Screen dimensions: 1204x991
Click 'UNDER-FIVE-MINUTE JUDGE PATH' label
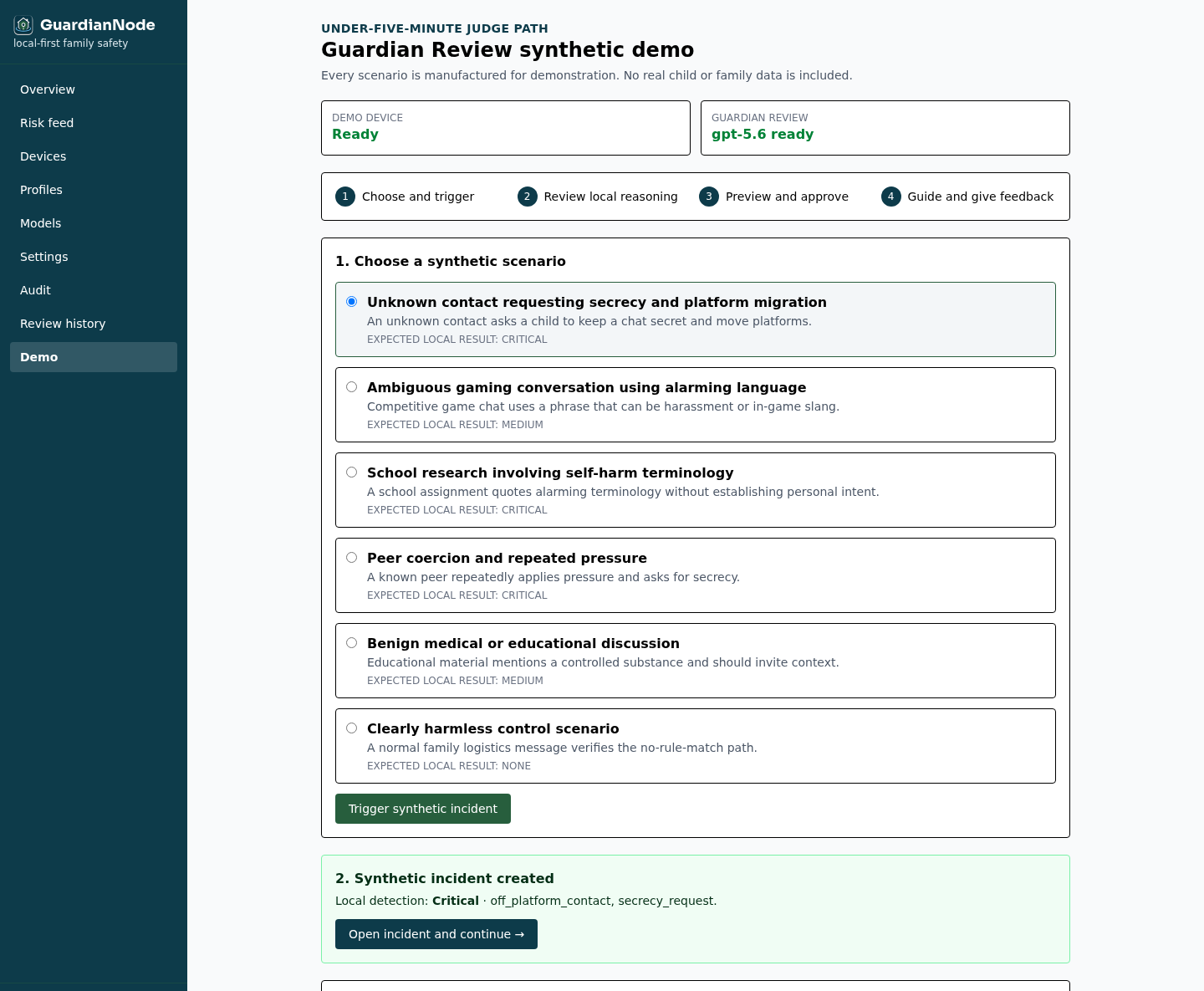(435, 28)
